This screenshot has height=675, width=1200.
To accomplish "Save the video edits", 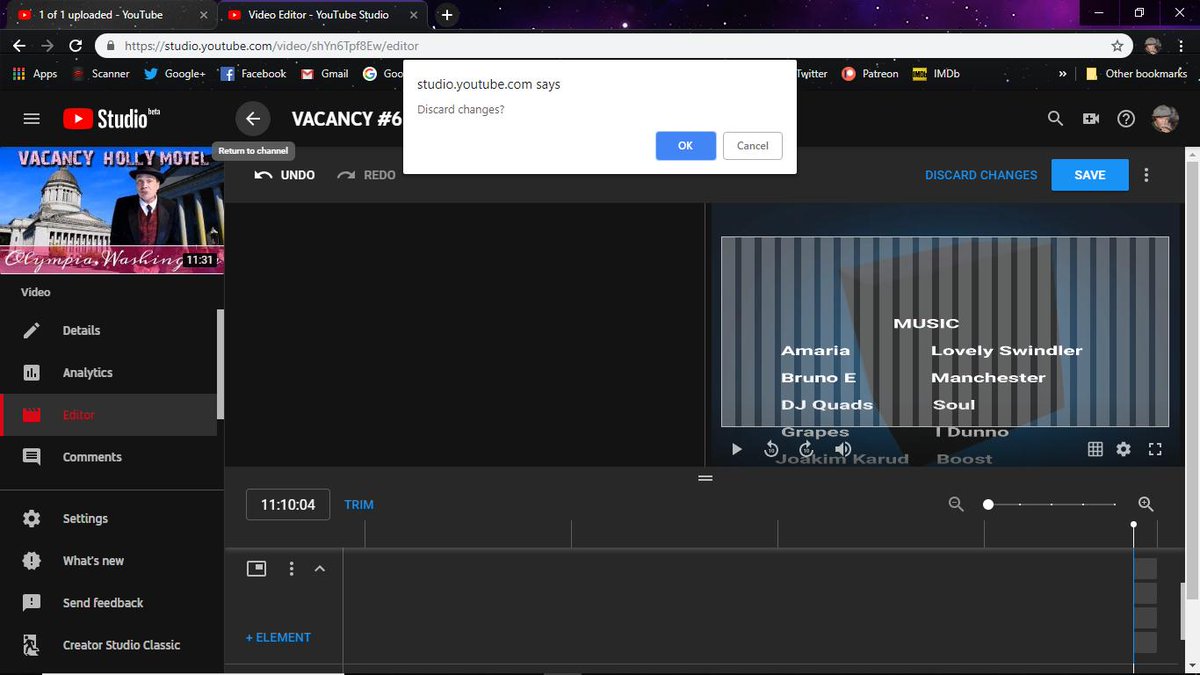I will pyautogui.click(x=1090, y=175).
